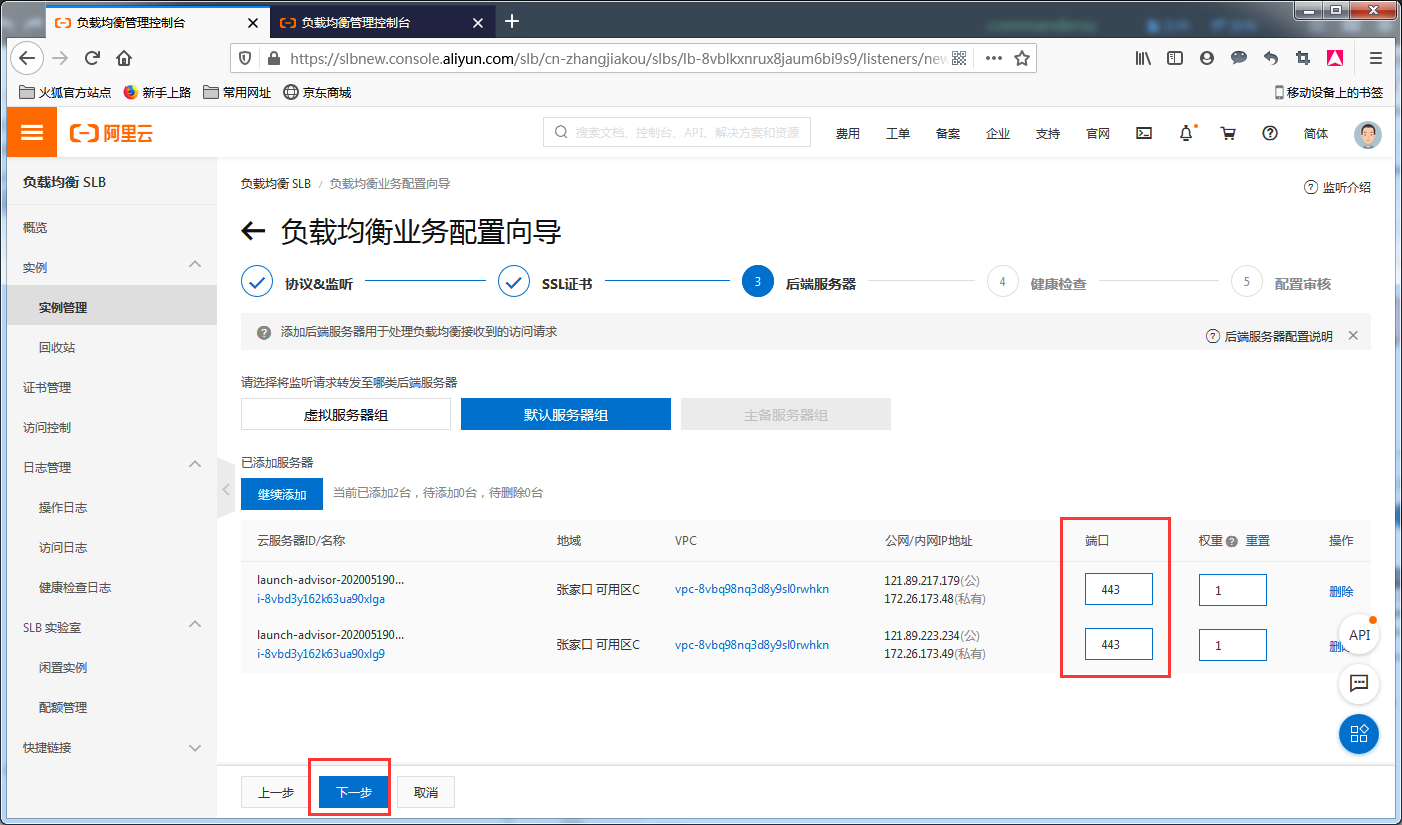Open the Cloud Shell terminal icon
Screen dimensions: 1402x825
(x=1145, y=133)
